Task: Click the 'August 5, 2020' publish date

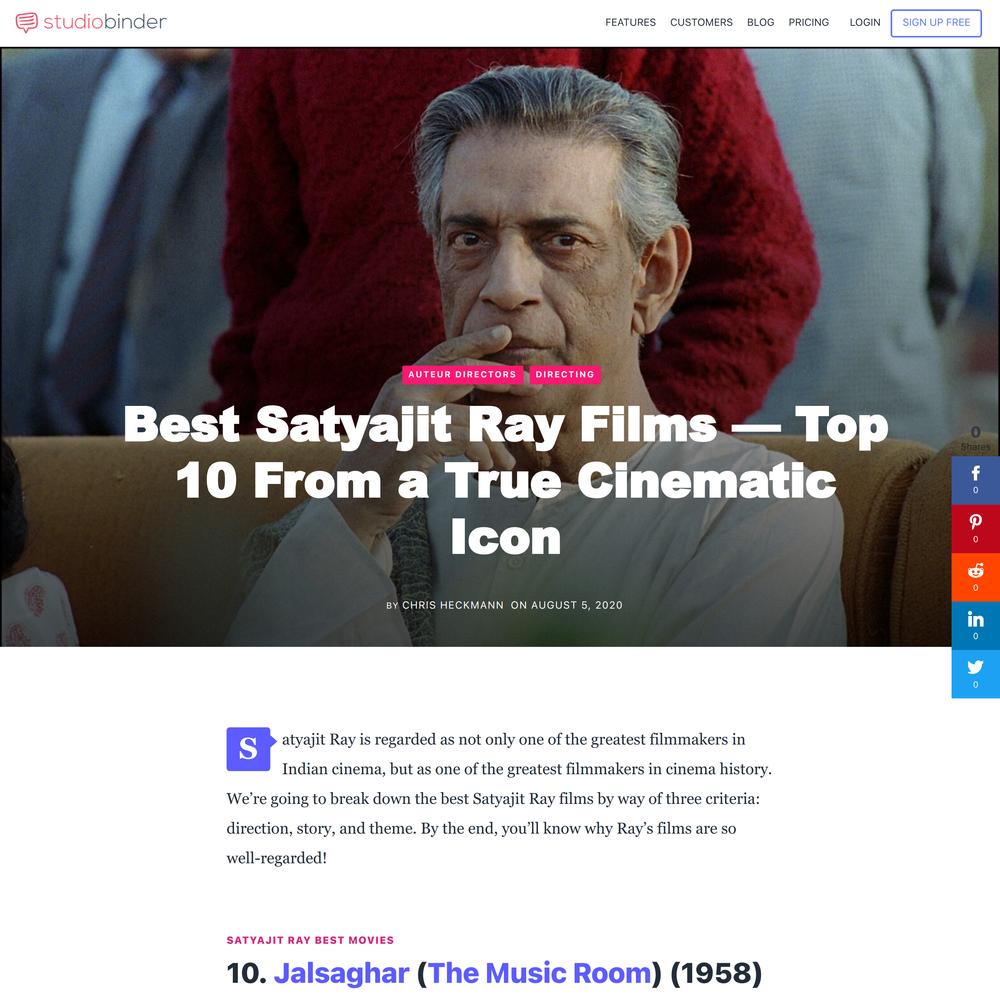Action: 577,605
